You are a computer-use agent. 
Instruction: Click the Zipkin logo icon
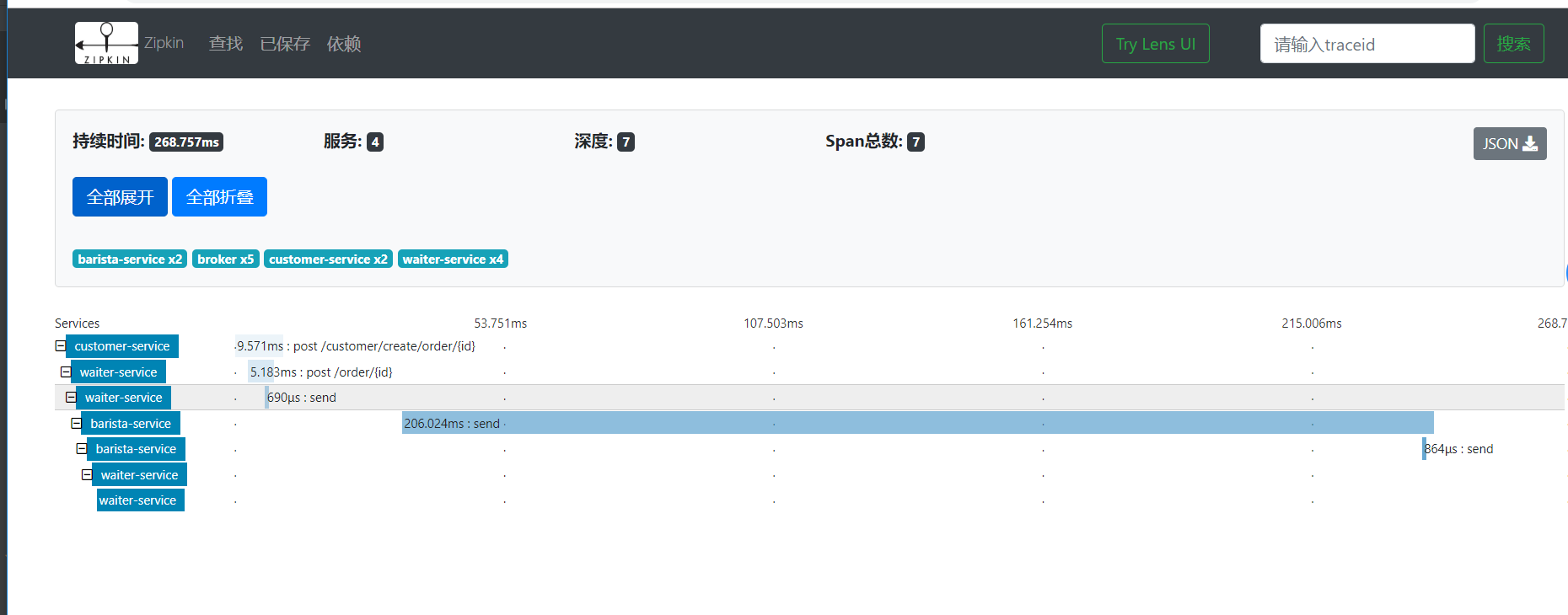pos(106,43)
